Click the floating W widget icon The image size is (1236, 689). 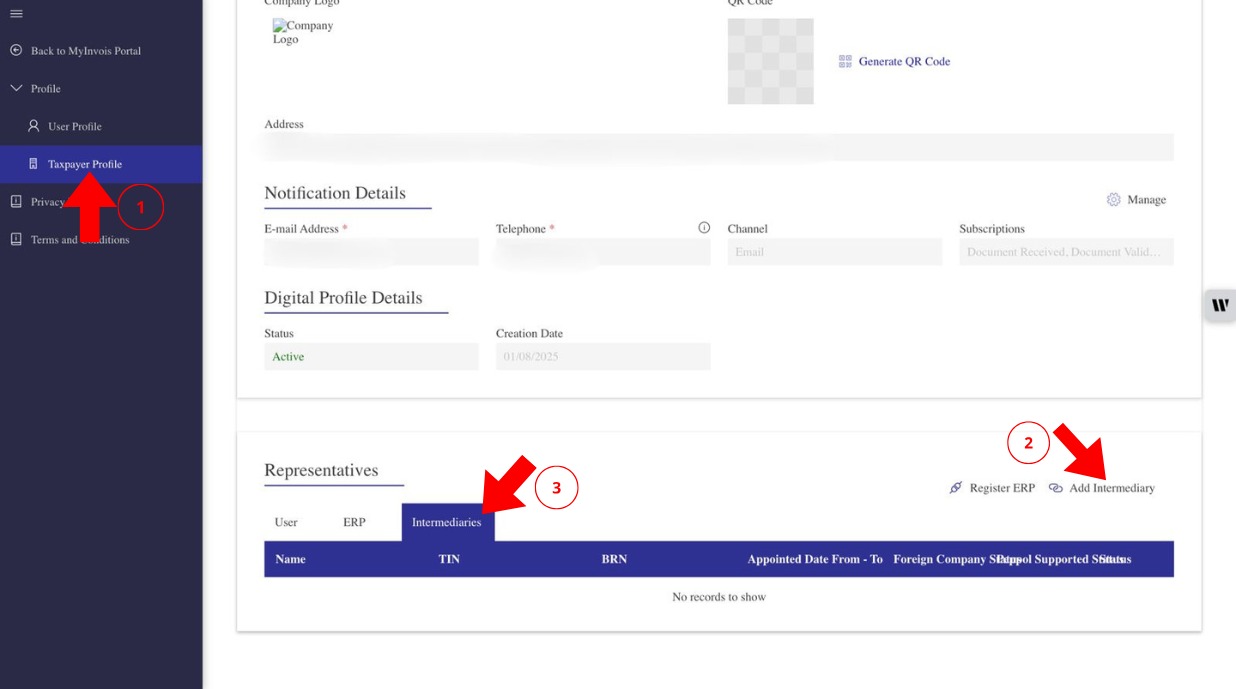tap(1220, 305)
